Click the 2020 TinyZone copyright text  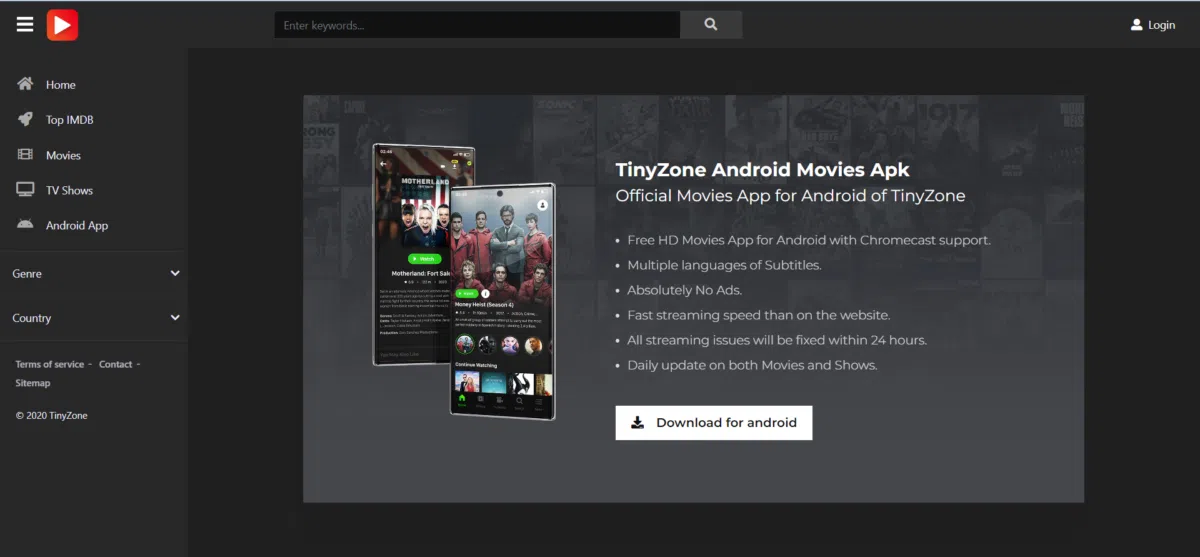[x=51, y=415]
